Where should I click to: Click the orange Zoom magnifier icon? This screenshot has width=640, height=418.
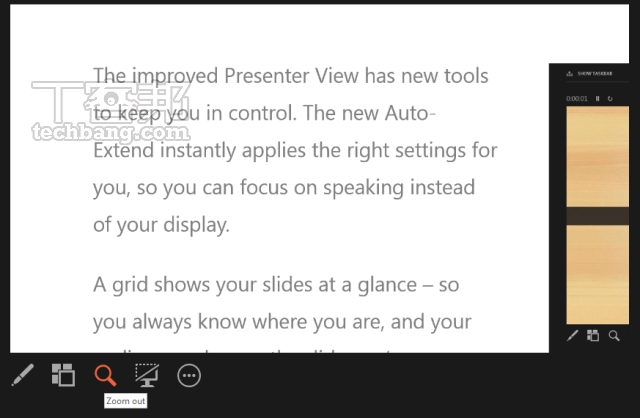tap(105, 375)
